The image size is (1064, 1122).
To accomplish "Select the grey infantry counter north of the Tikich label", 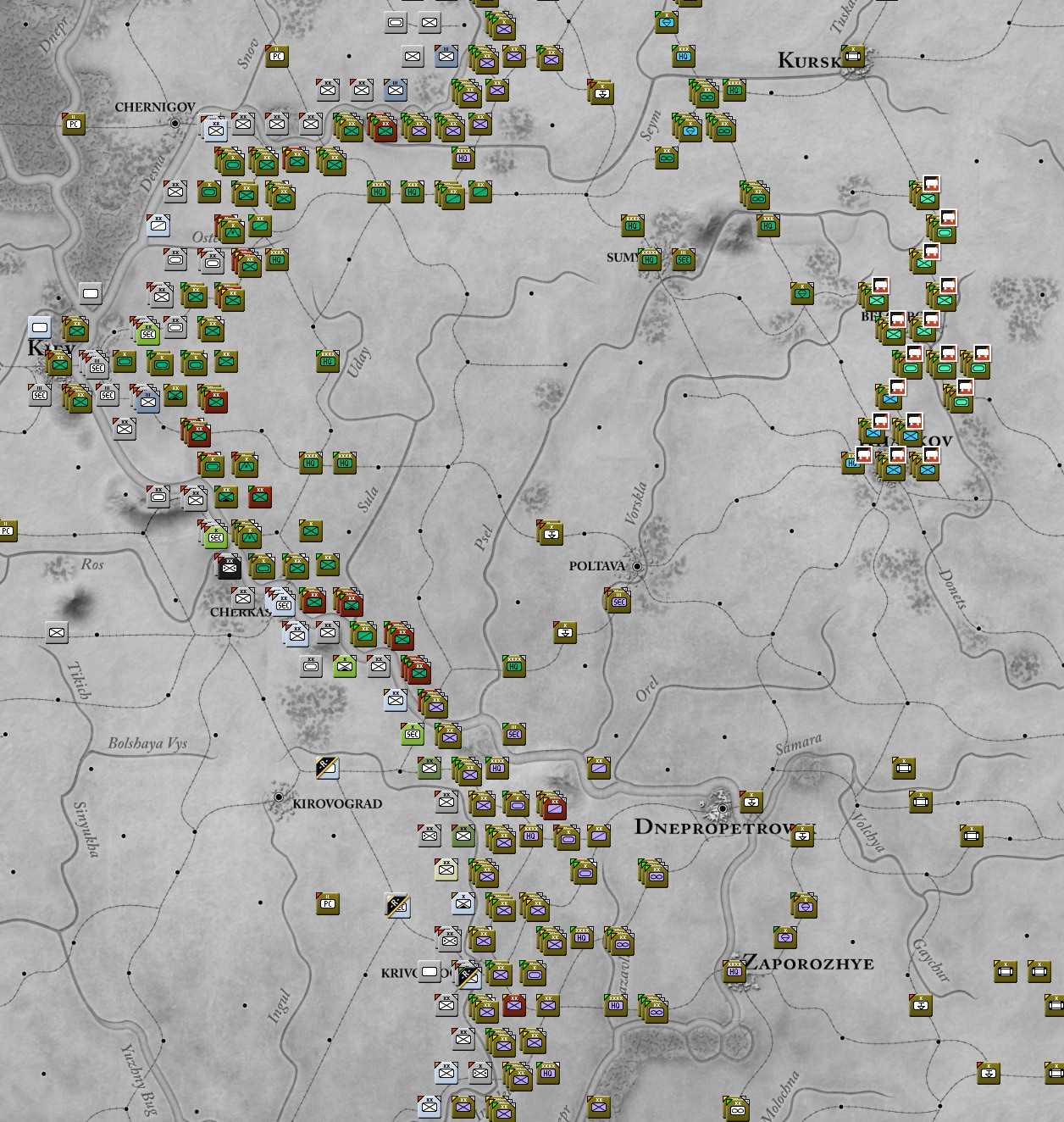I will click(57, 632).
